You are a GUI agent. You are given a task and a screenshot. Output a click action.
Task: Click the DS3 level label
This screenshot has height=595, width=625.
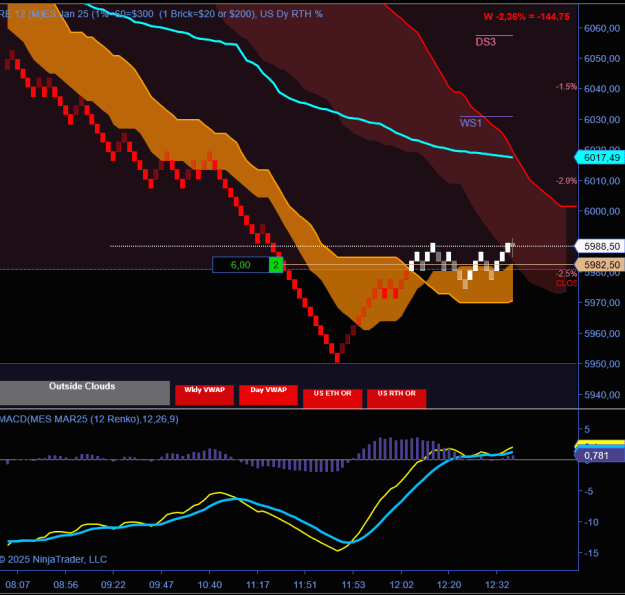pyautogui.click(x=485, y=42)
